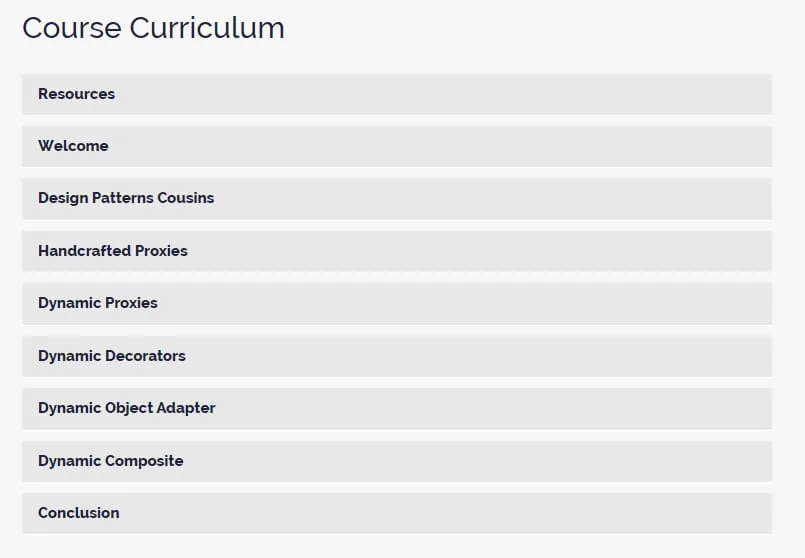805x558 pixels.
Task: Click the "Dynamic Proxies" label text
Action: pyautogui.click(x=98, y=303)
